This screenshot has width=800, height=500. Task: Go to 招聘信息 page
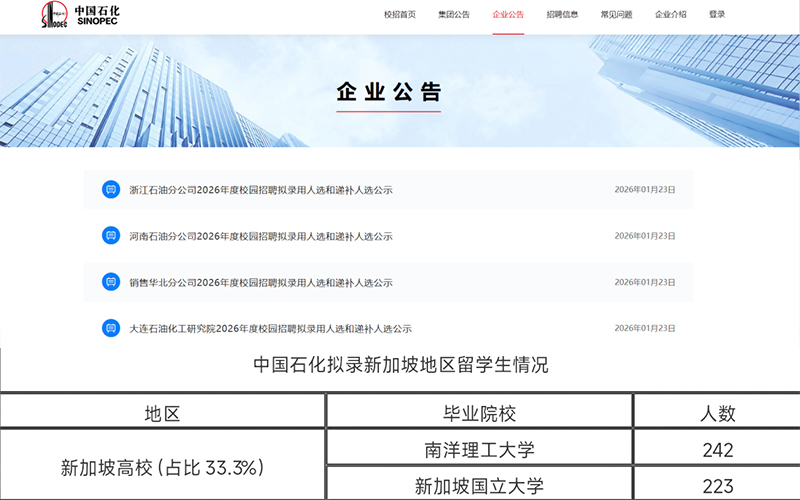point(562,14)
